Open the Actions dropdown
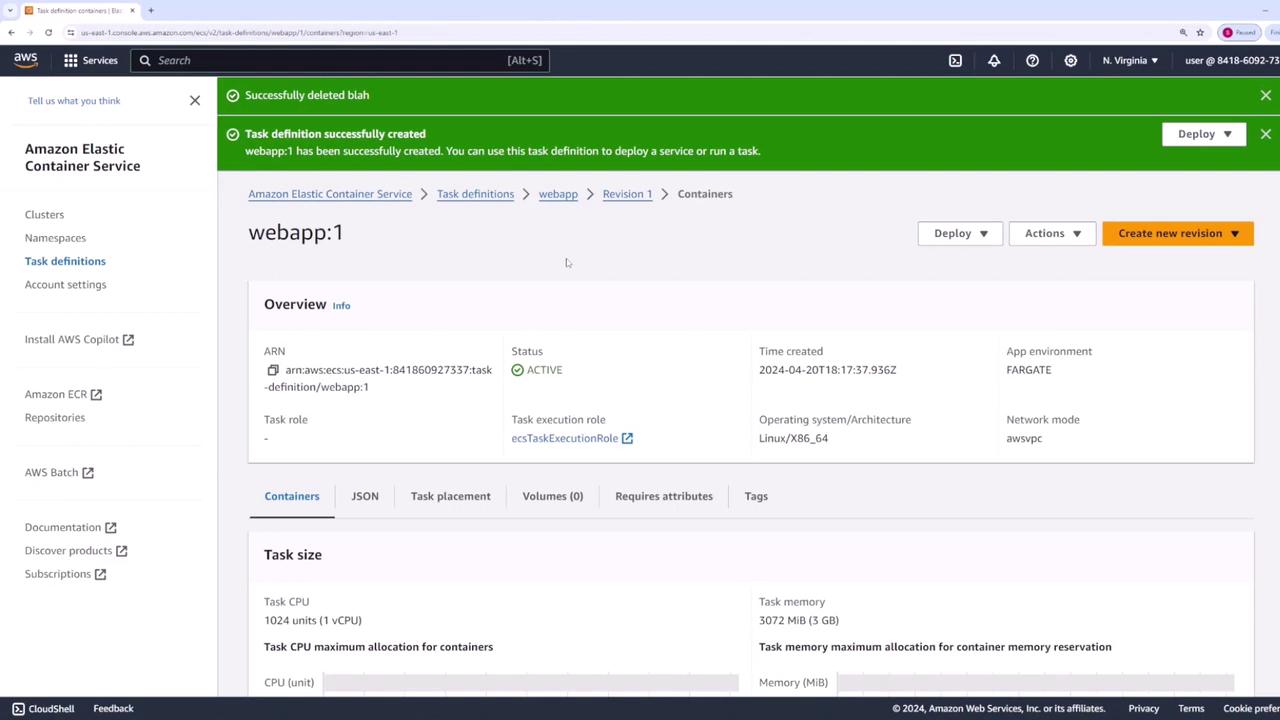Viewport: 1280px width, 720px height. (1052, 233)
